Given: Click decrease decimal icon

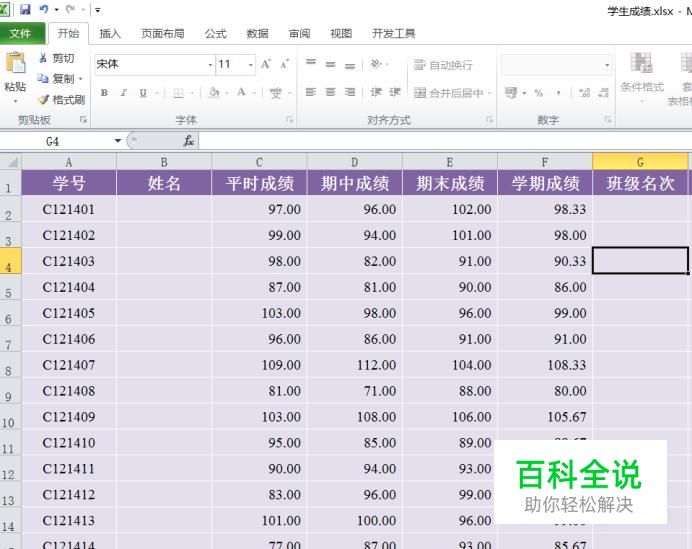Looking at the screenshot, I should [x=603, y=93].
